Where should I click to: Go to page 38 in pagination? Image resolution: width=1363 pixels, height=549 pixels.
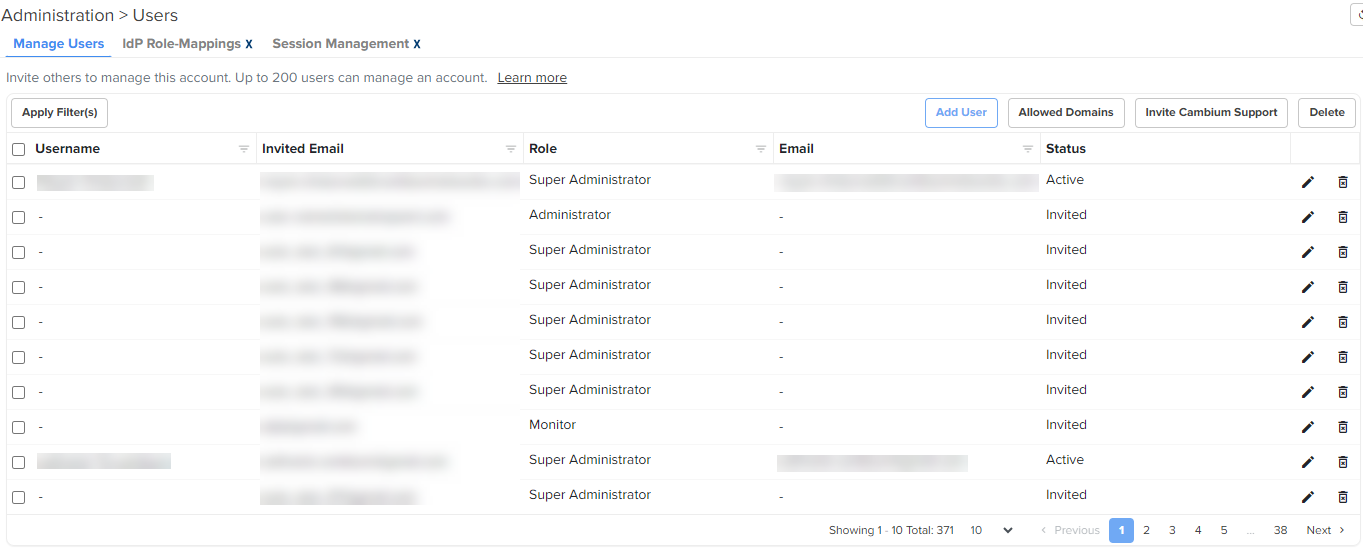tap(1280, 530)
